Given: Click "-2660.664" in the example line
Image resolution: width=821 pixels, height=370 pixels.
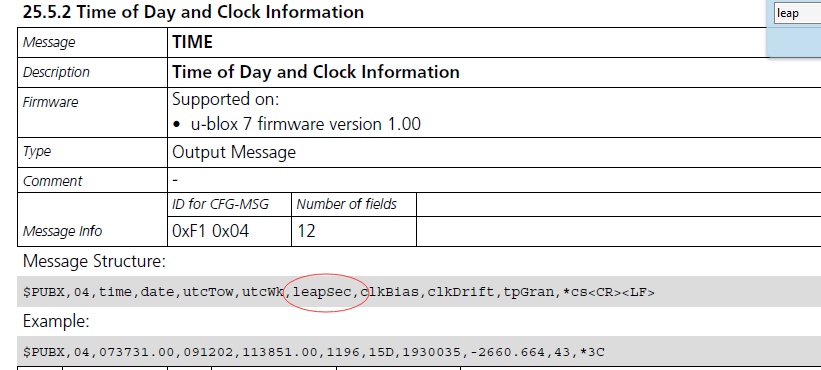Looking at the screenshot, I should point(507,352).
